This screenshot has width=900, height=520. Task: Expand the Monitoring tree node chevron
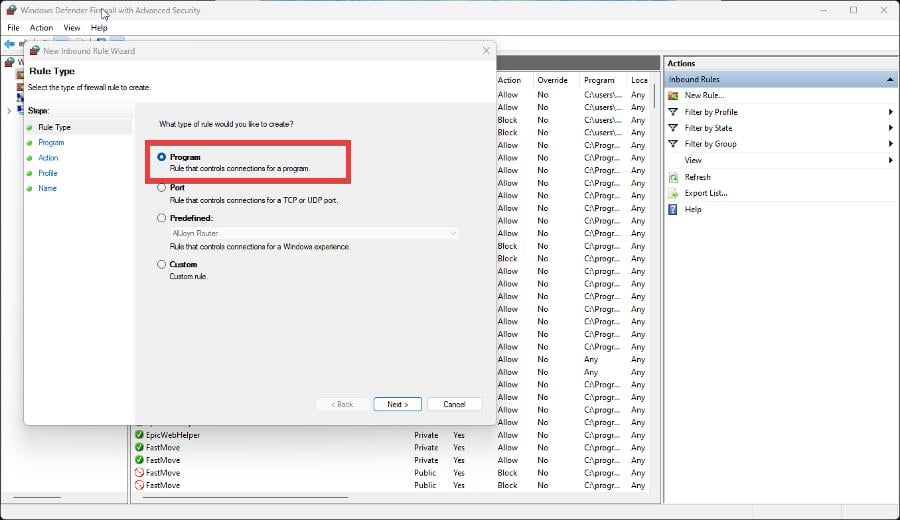[x=9, y=111]
